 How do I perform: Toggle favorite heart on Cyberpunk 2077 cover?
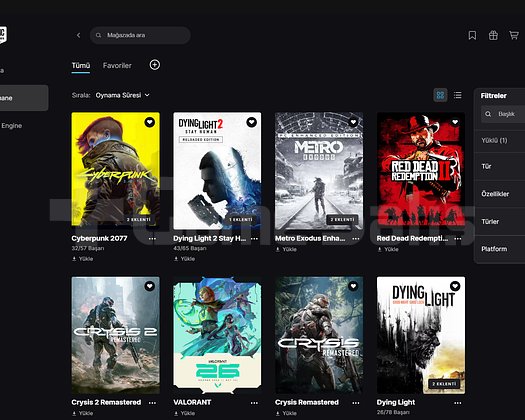pyautogui.click(x=150, y=122)
